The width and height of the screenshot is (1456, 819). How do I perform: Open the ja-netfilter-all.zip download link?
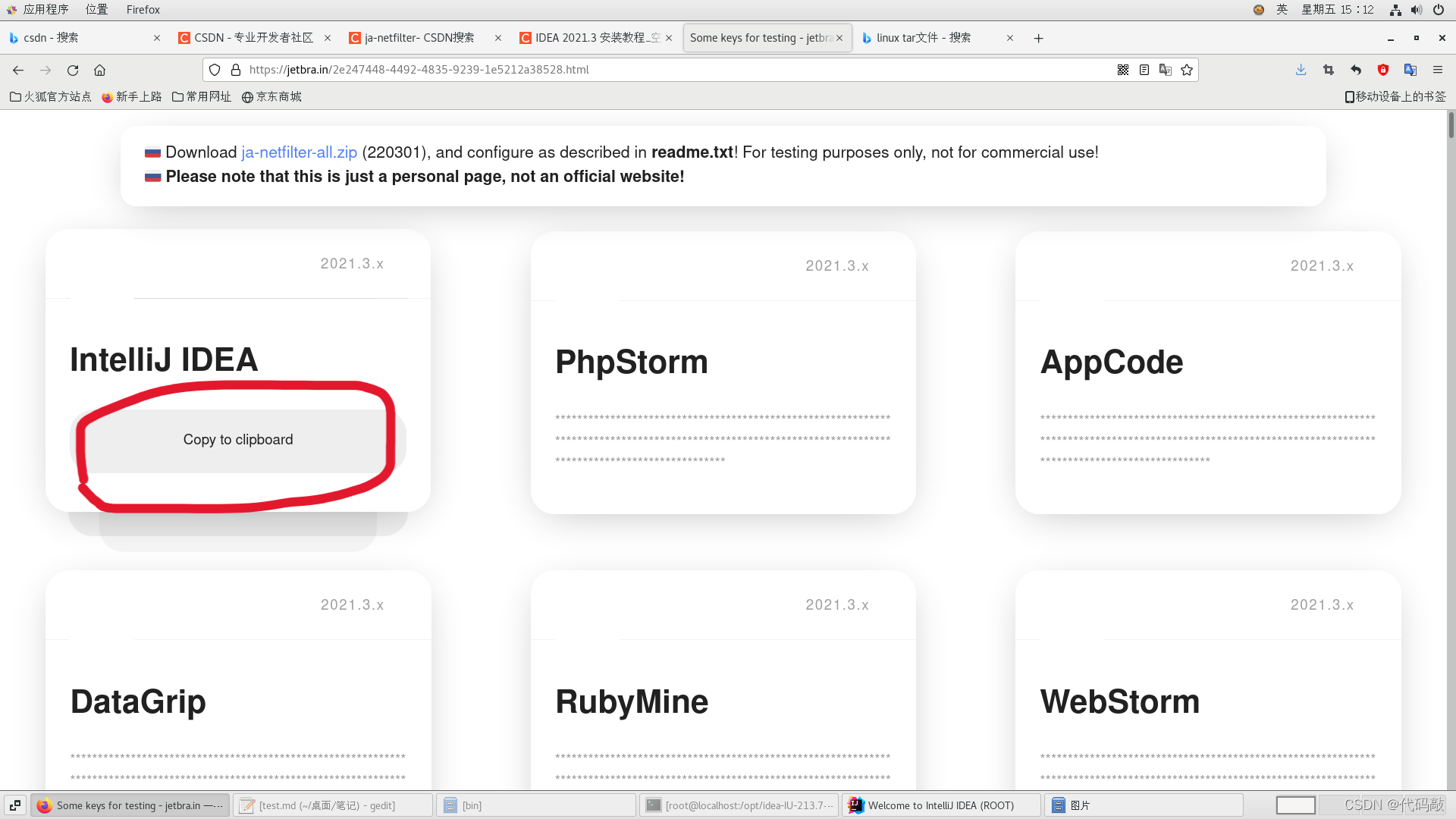tap(299, 152)
